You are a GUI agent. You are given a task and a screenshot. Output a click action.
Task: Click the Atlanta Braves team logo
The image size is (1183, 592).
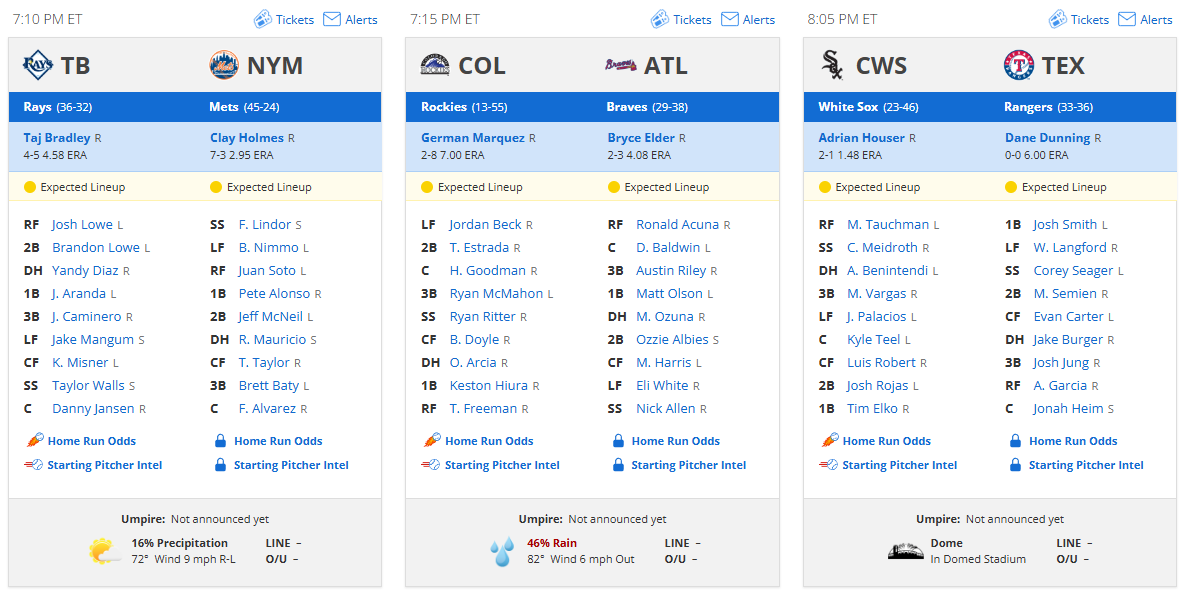coord(621,66)
